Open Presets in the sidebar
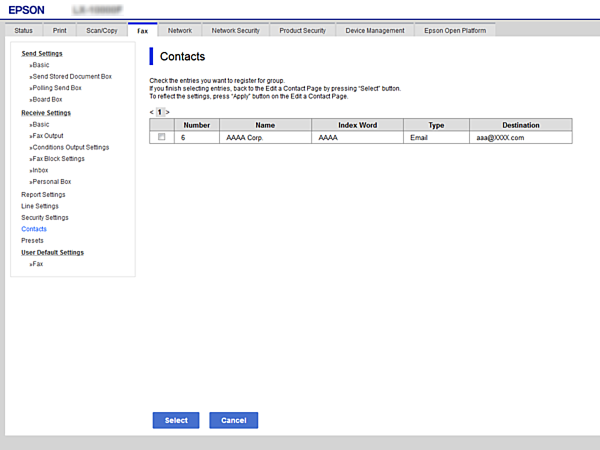Screen dimensions: 600x450 [33, 240]
